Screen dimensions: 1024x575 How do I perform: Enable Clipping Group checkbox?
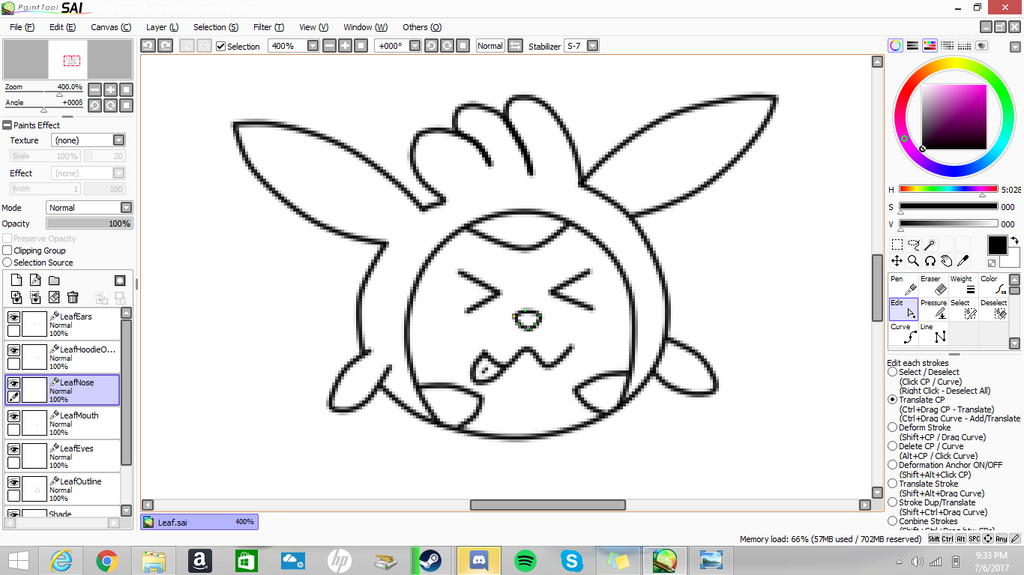point(7,250)
